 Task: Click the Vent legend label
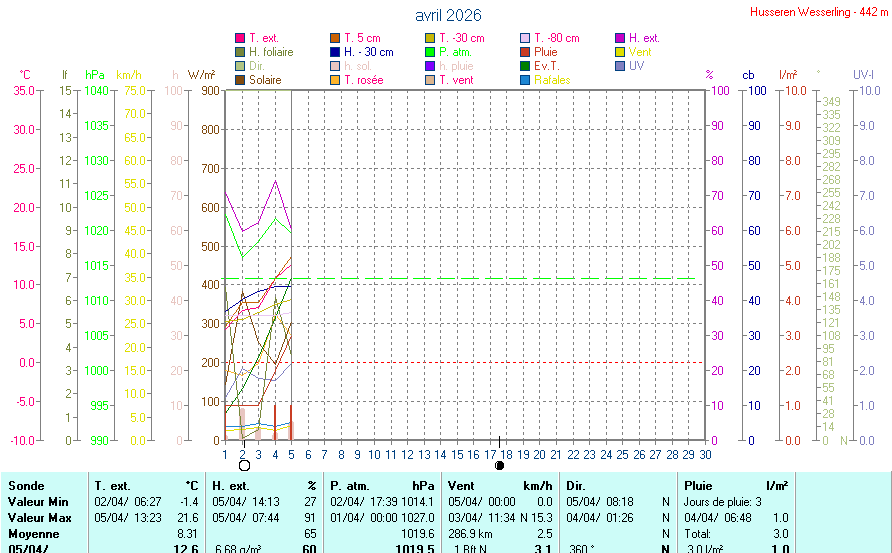point(640,52)
